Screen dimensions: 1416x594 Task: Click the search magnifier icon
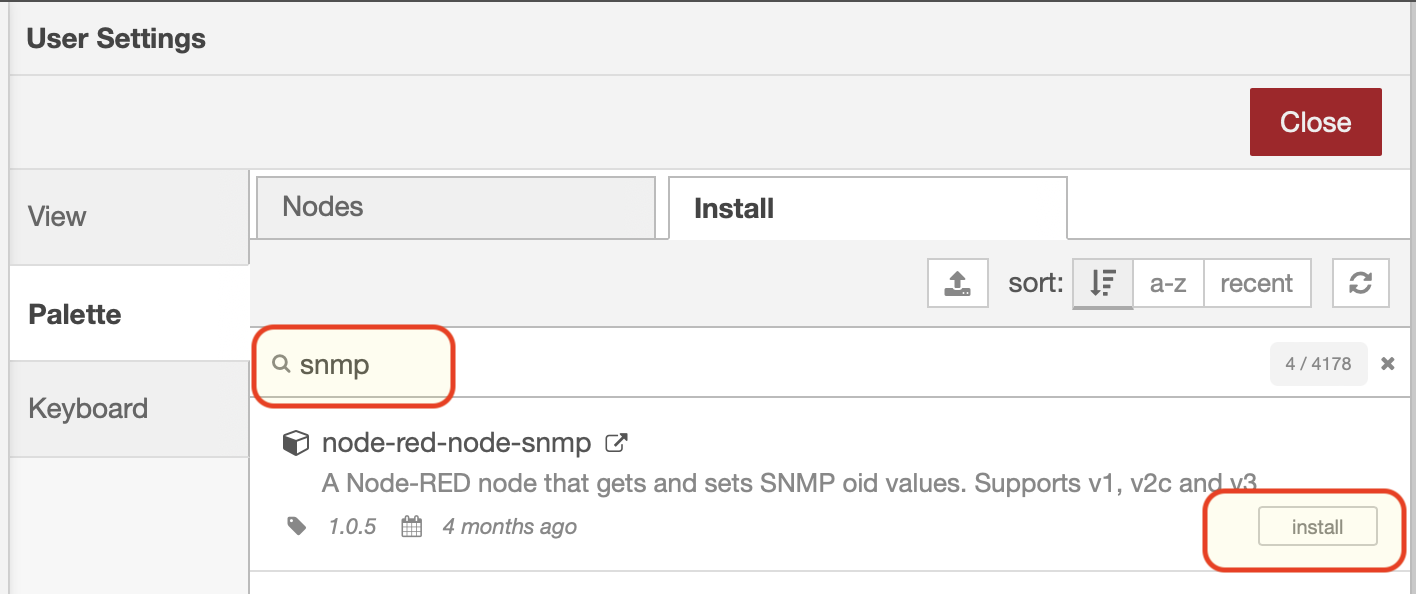282,364
